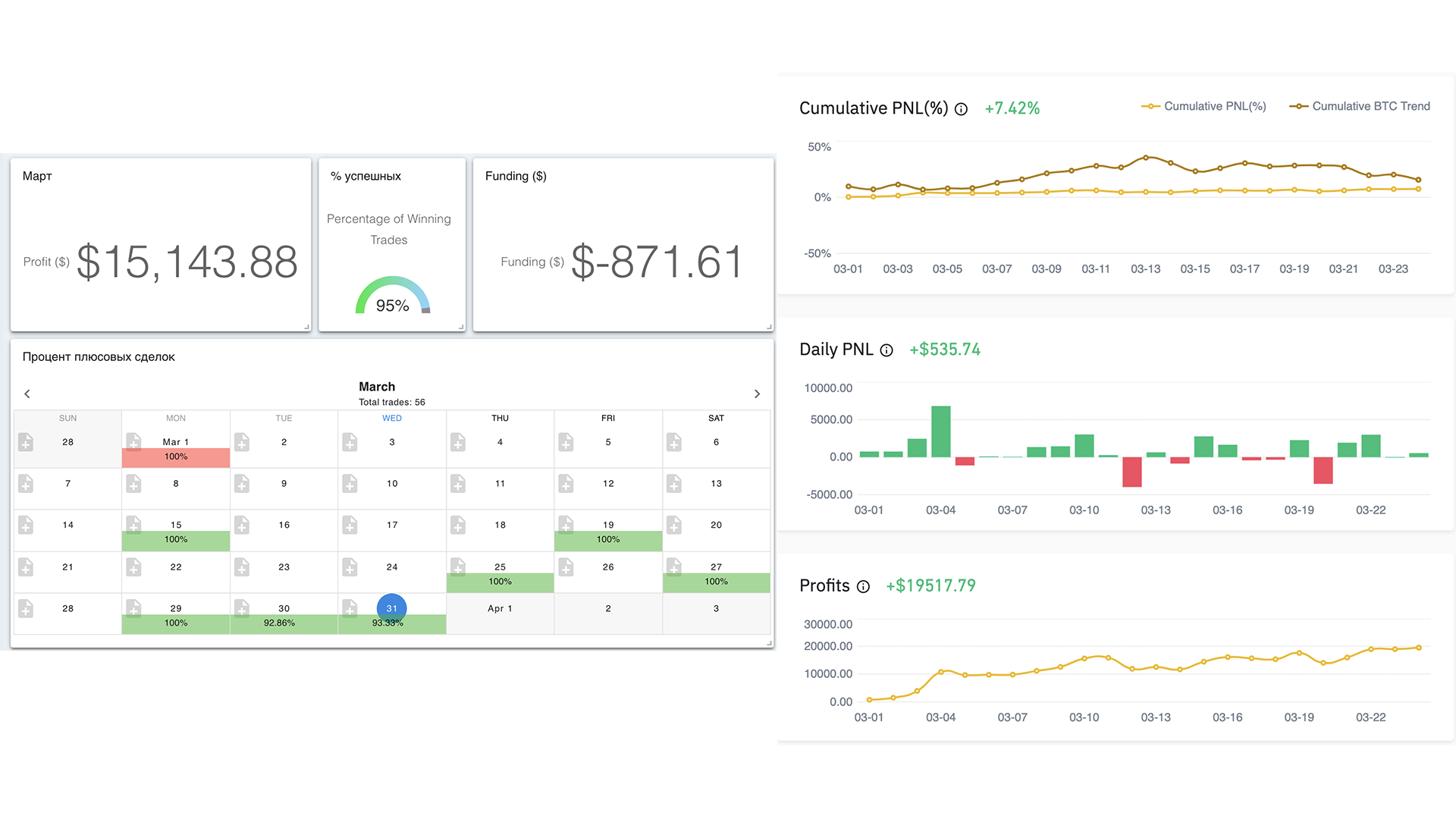Add a note on Mar 1

pyautogui.click(x=133, y=441)
